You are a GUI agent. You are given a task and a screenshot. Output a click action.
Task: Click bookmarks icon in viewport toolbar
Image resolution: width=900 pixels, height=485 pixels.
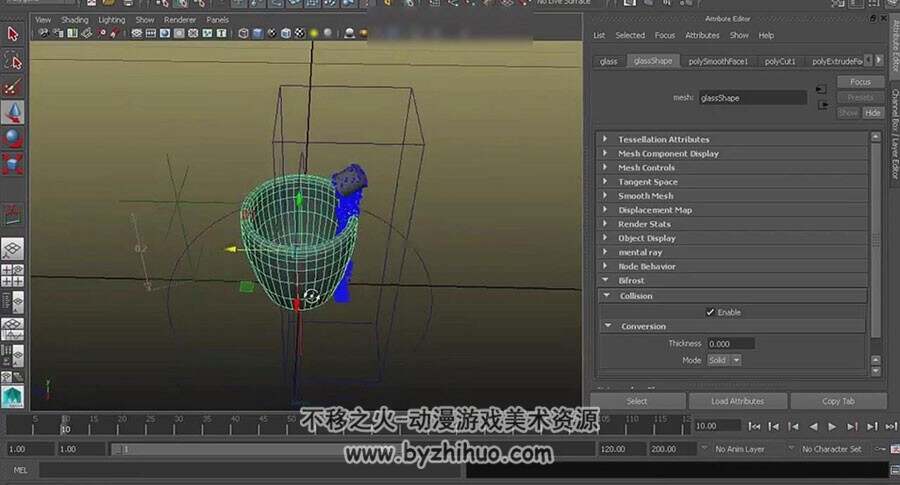click(72, 33)
